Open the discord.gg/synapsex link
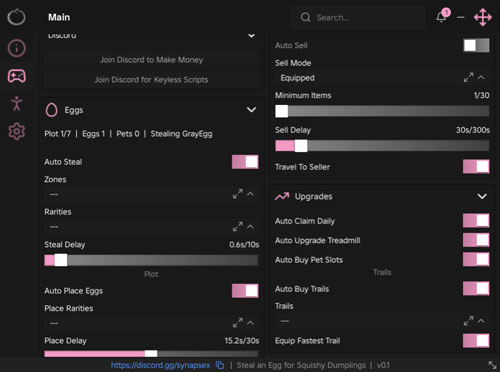 pos(161,365)
